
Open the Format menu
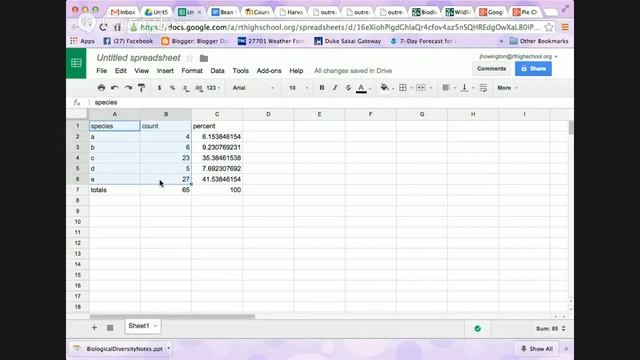pos(192,71)
